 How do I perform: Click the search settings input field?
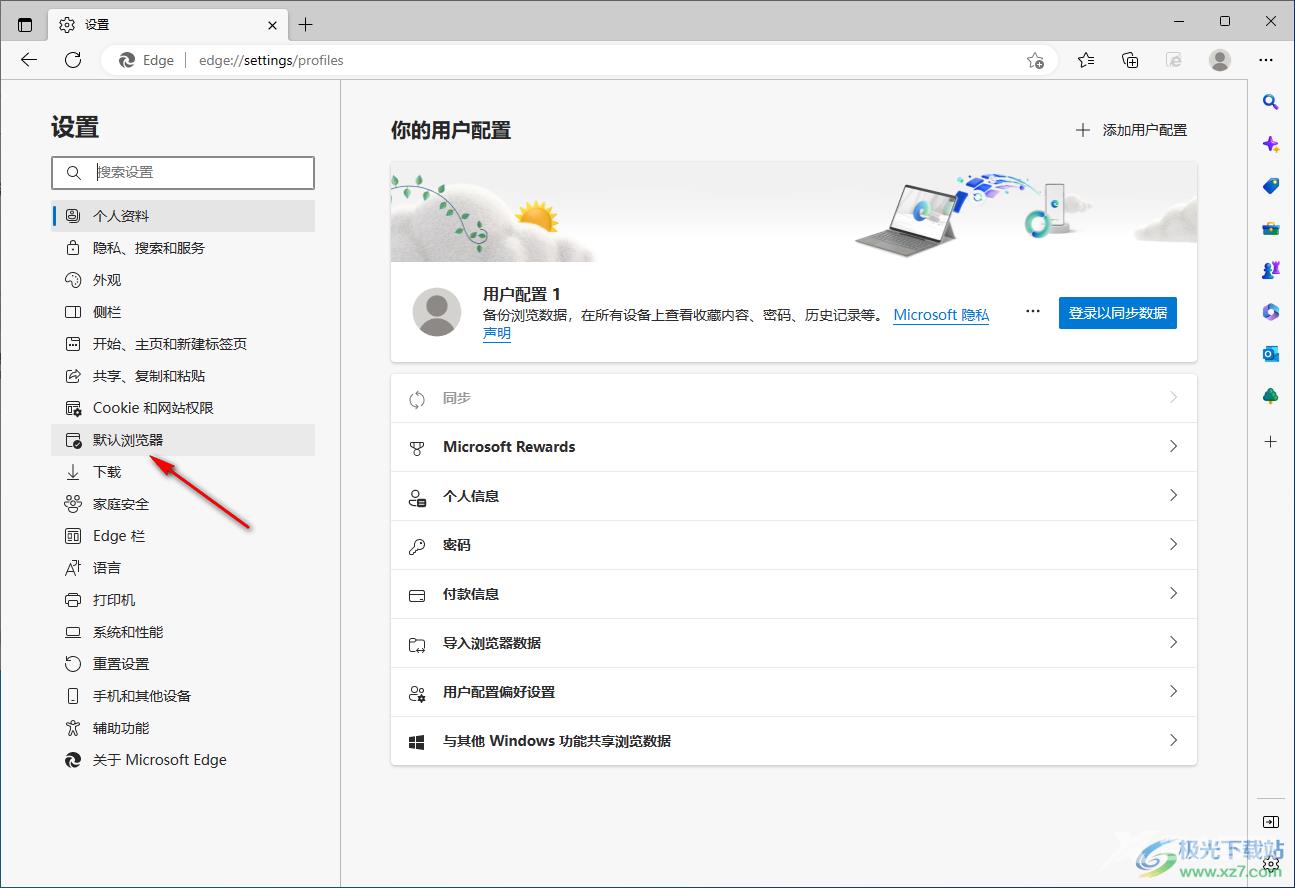(183, 172)
